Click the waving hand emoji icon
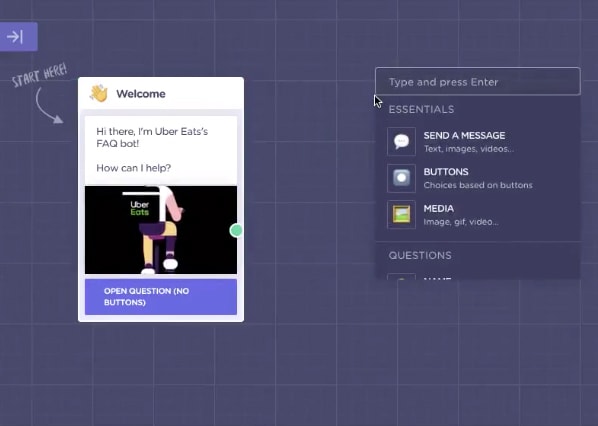This screenshot has height=426, width=598. tap(99, 93)
